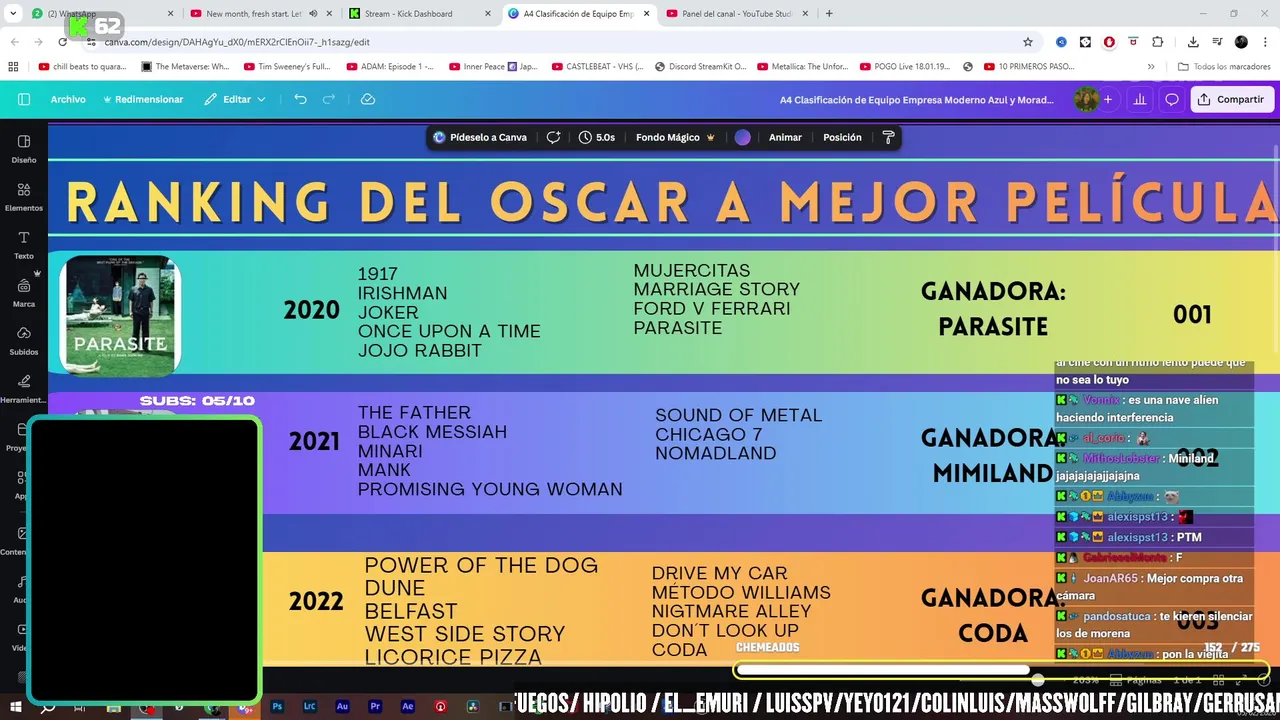Image resolution: width=1280 pixels, height=720 pixels.
Task: Click the Redimensionar option
Action: coord(142,99)
